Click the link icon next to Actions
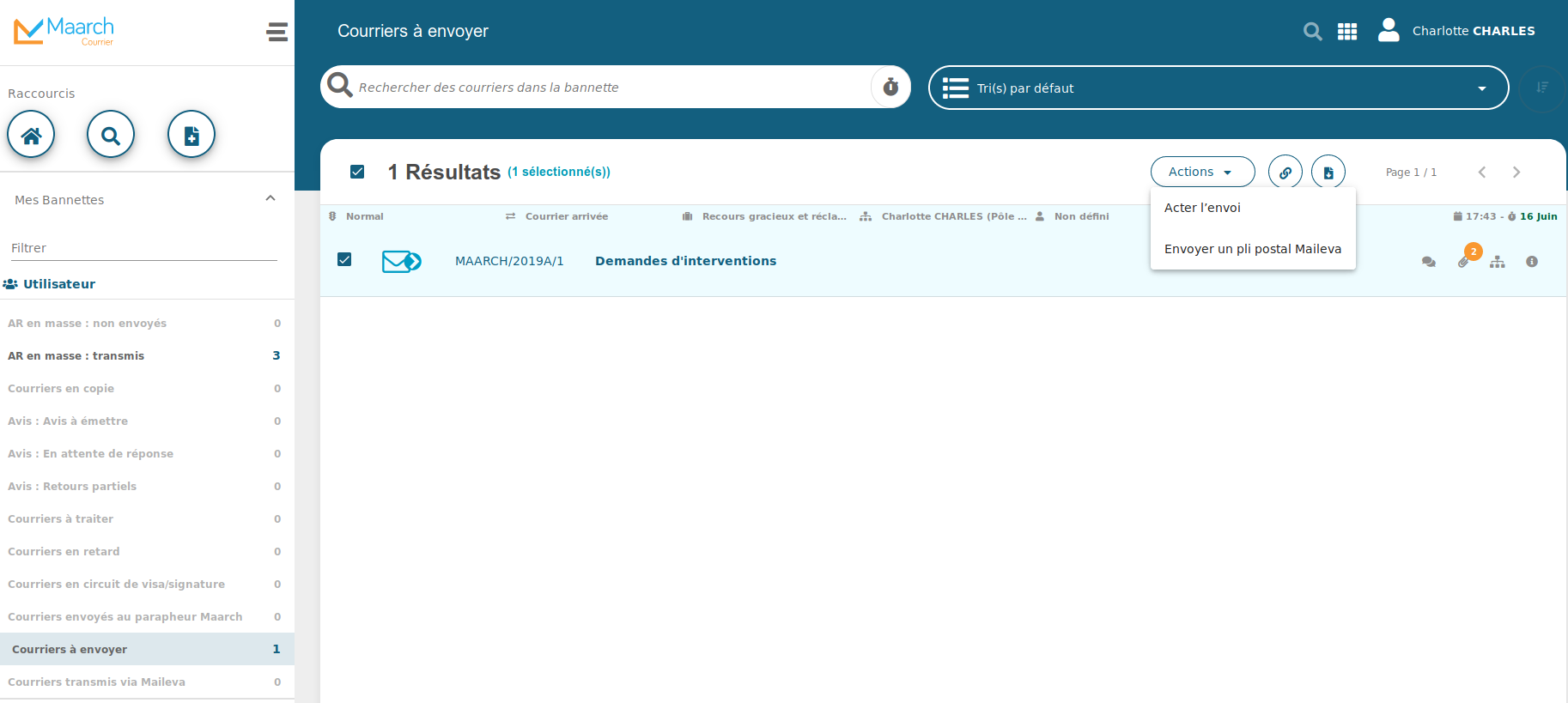The width and height of the screenshot is (1568, 703). [x=1285, y=173]
